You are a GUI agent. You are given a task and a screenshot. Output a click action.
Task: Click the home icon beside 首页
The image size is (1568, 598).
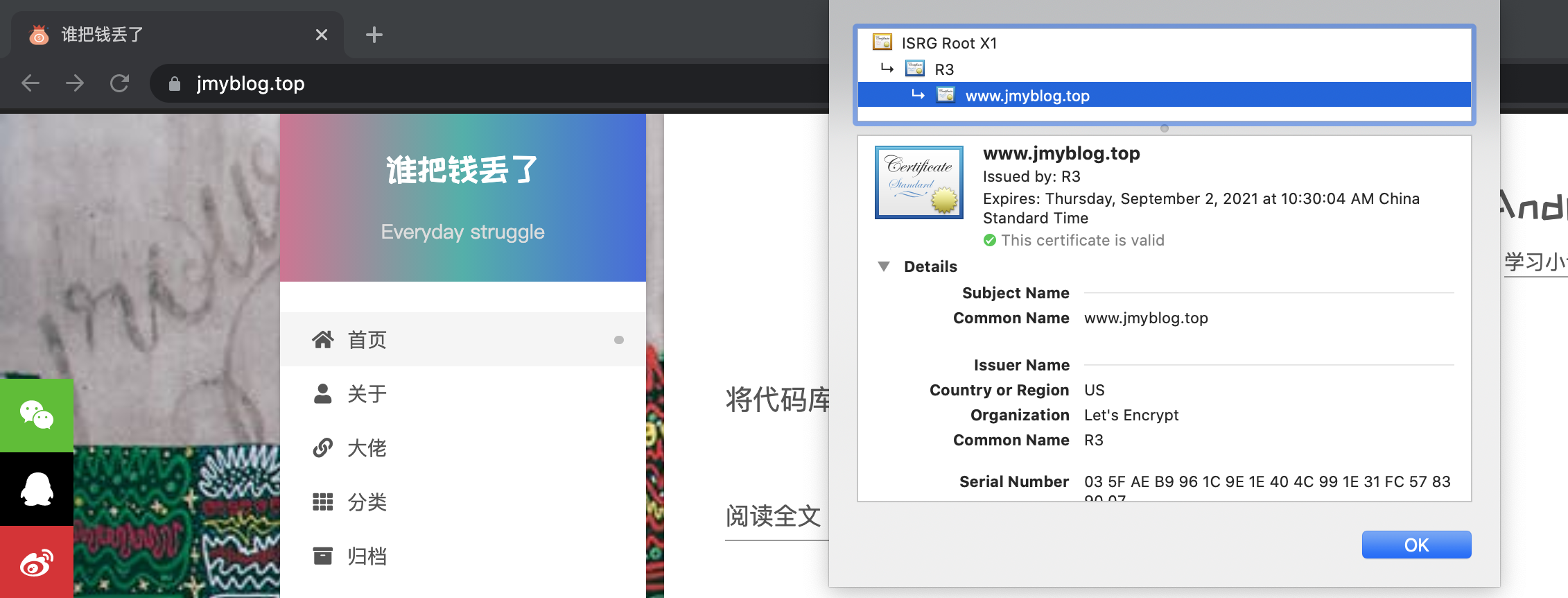click(322, 339)
